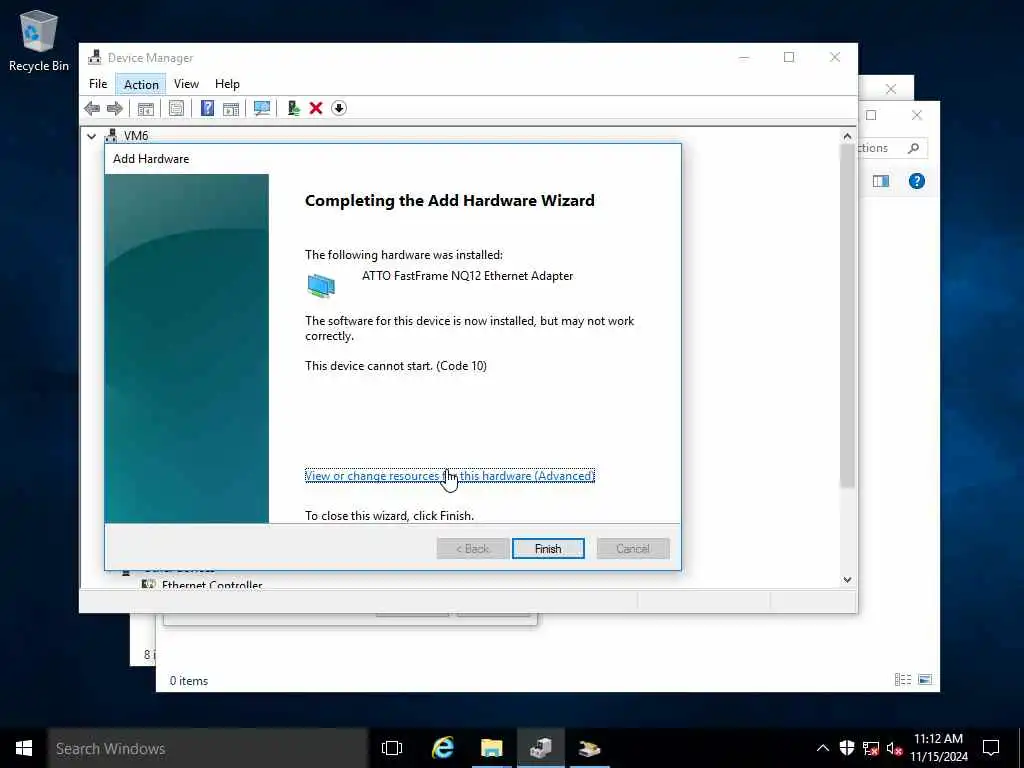The width and height of the screenshot is (1024, 768).
Task: Select the Ethernet Controller tree item
Action: click(x=212, y=584)
